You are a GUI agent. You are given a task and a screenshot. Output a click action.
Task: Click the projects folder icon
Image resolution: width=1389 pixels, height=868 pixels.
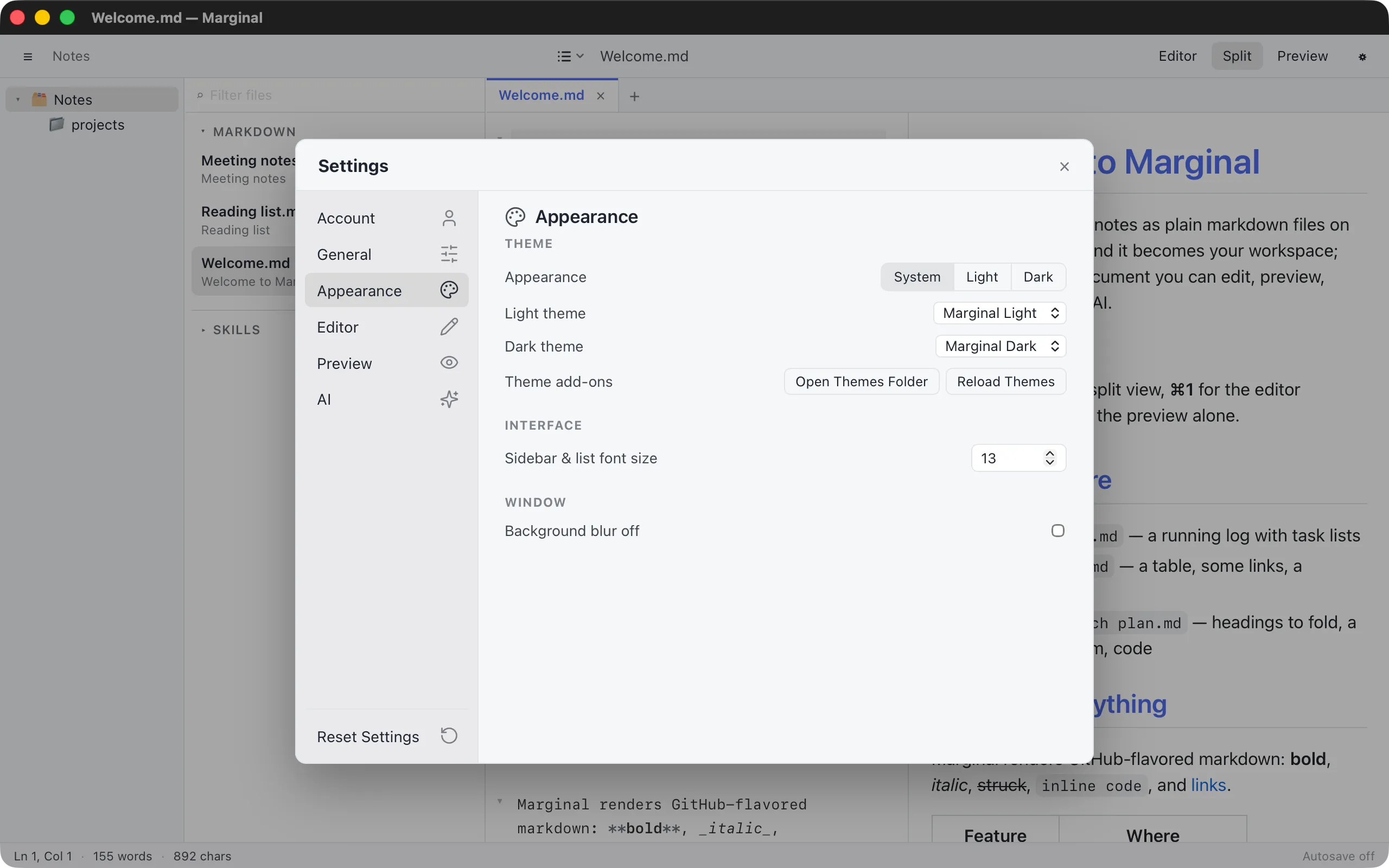click(56, 125)
